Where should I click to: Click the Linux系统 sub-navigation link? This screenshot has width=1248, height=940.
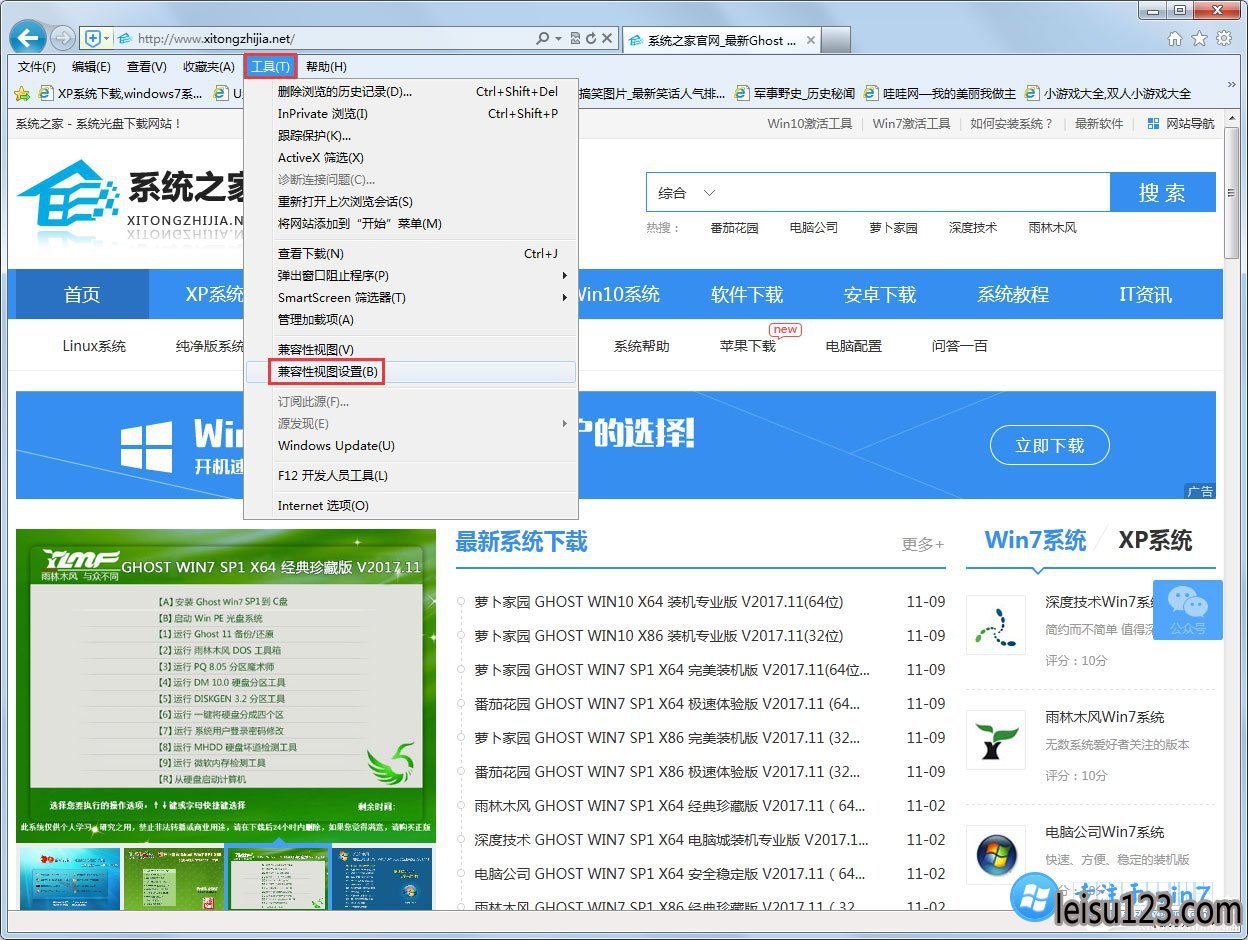point(94,346)
